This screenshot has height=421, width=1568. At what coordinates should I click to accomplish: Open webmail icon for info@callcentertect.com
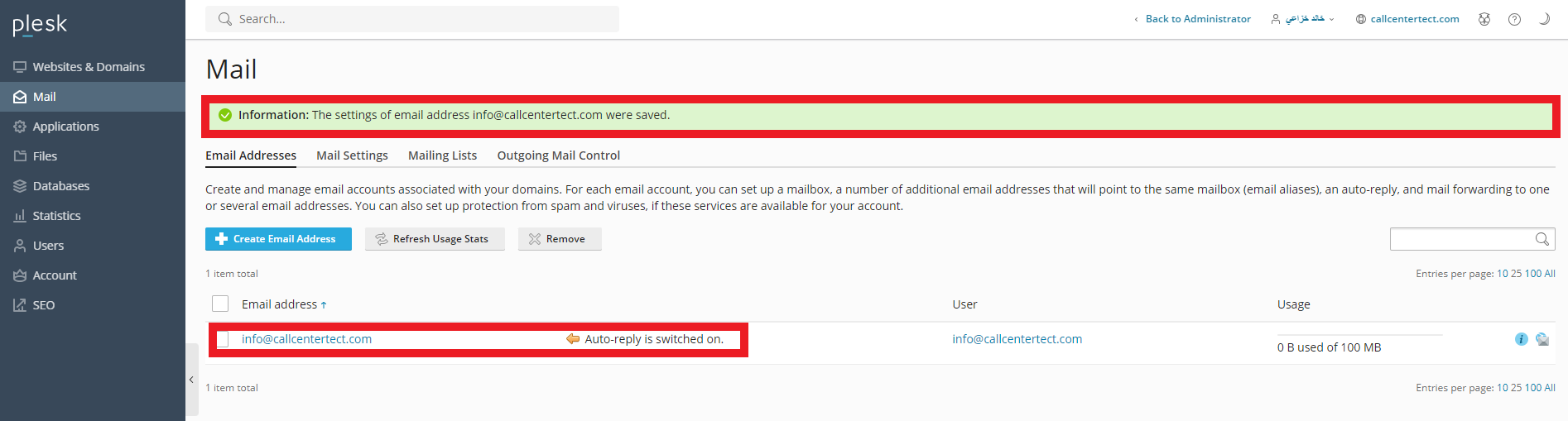click(1542, 339)
